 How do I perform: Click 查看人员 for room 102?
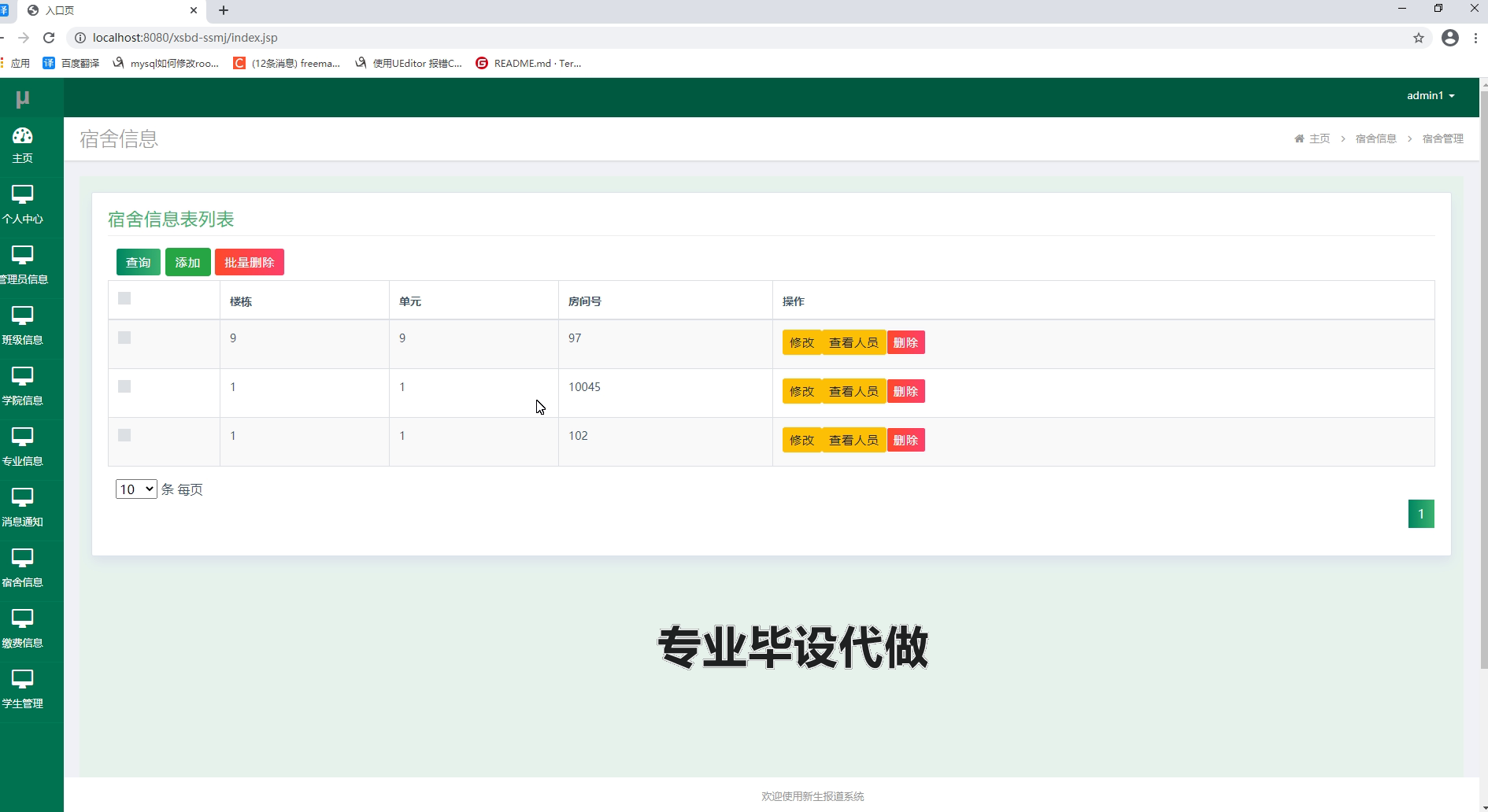[854, 441]
